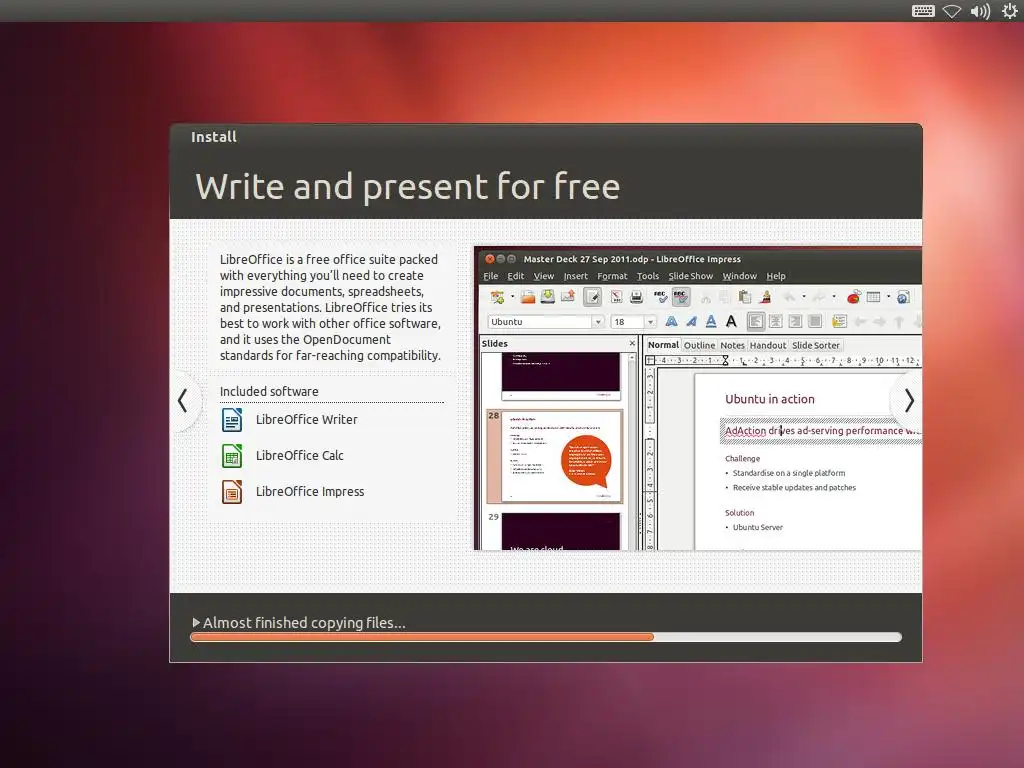Click the Spelling check icon
1024x768 pixels.
[x=660, y=297]
